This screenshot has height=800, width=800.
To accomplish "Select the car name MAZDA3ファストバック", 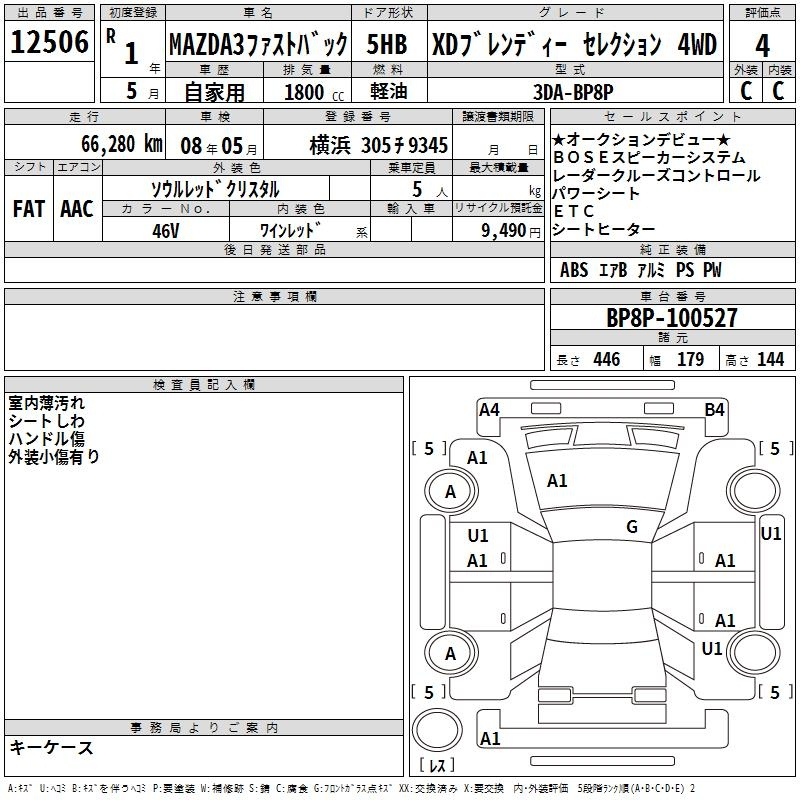I will (258, 44).
